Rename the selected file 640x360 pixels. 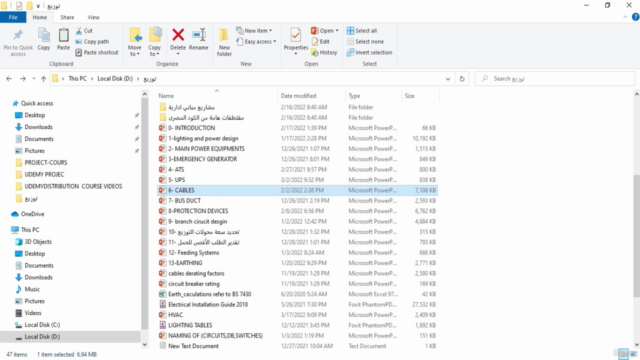coord(199,40)
